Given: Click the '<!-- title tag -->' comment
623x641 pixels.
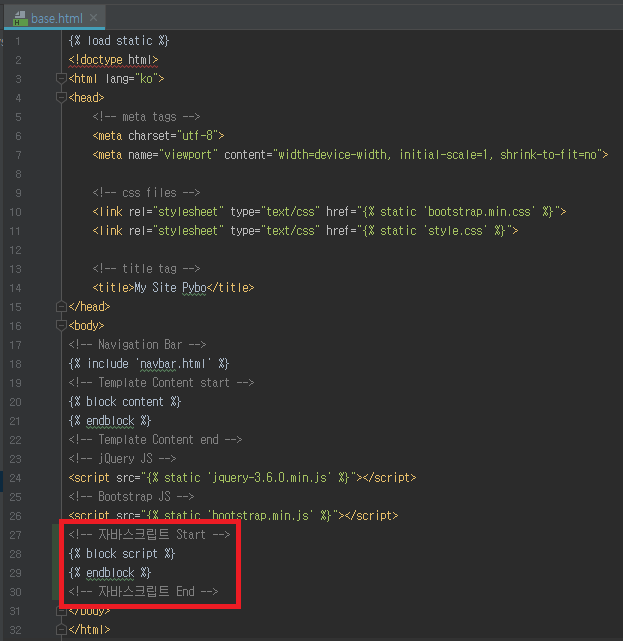Looking at the screenshot, I should coord(146,269).
